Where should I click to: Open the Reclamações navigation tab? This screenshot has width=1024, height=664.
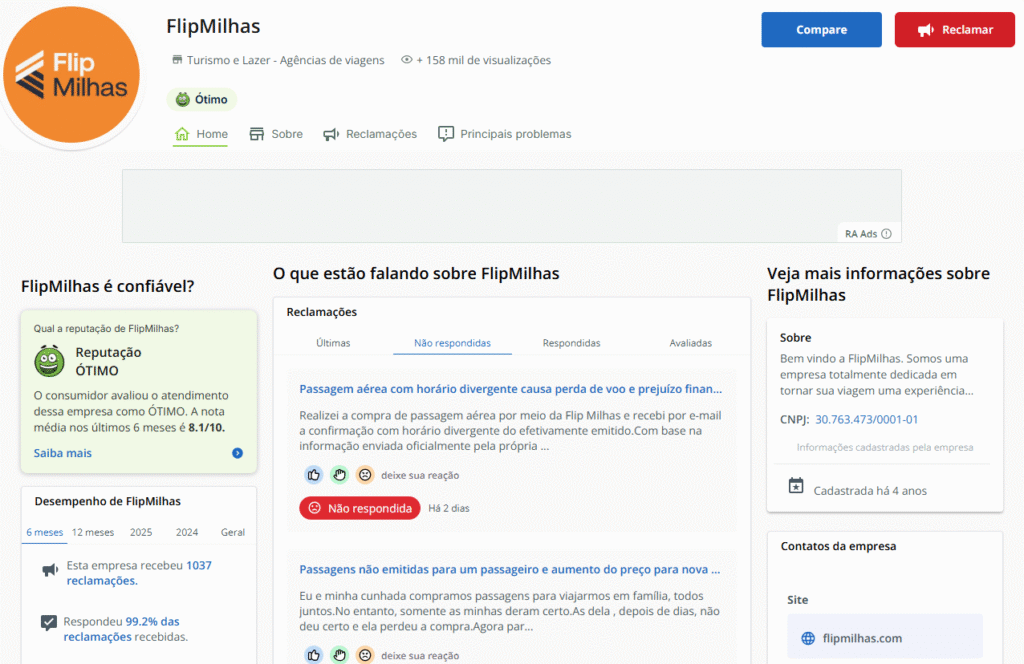pyautogui.click(x=370, y=134)
